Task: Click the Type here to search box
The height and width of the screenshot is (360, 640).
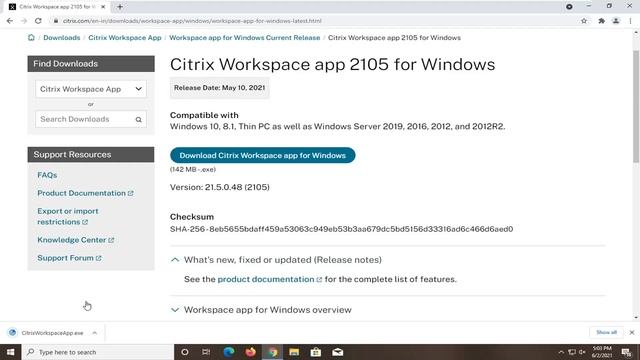Action: tap(97, 352)
